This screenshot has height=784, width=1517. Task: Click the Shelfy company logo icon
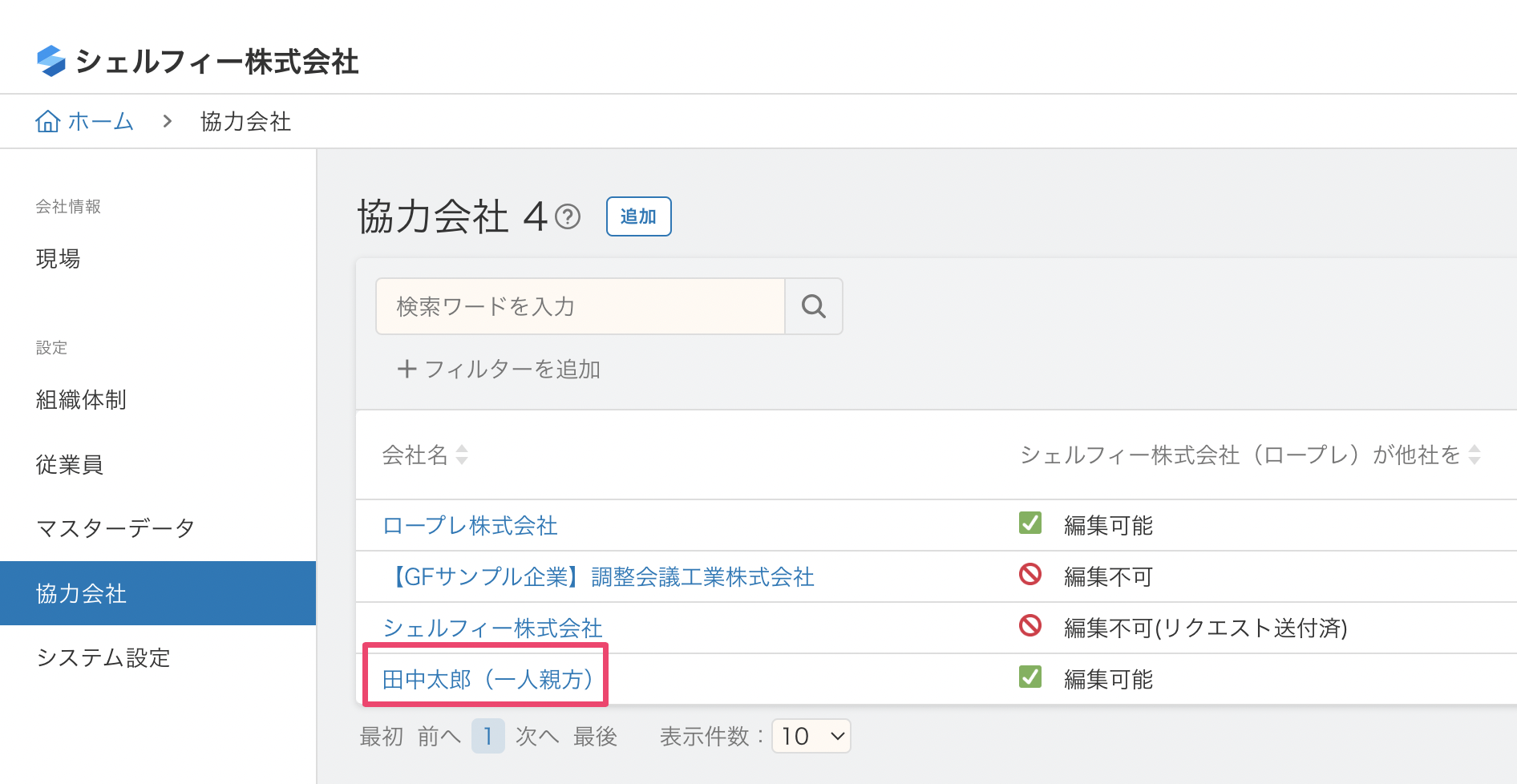(x=51, y=61)
